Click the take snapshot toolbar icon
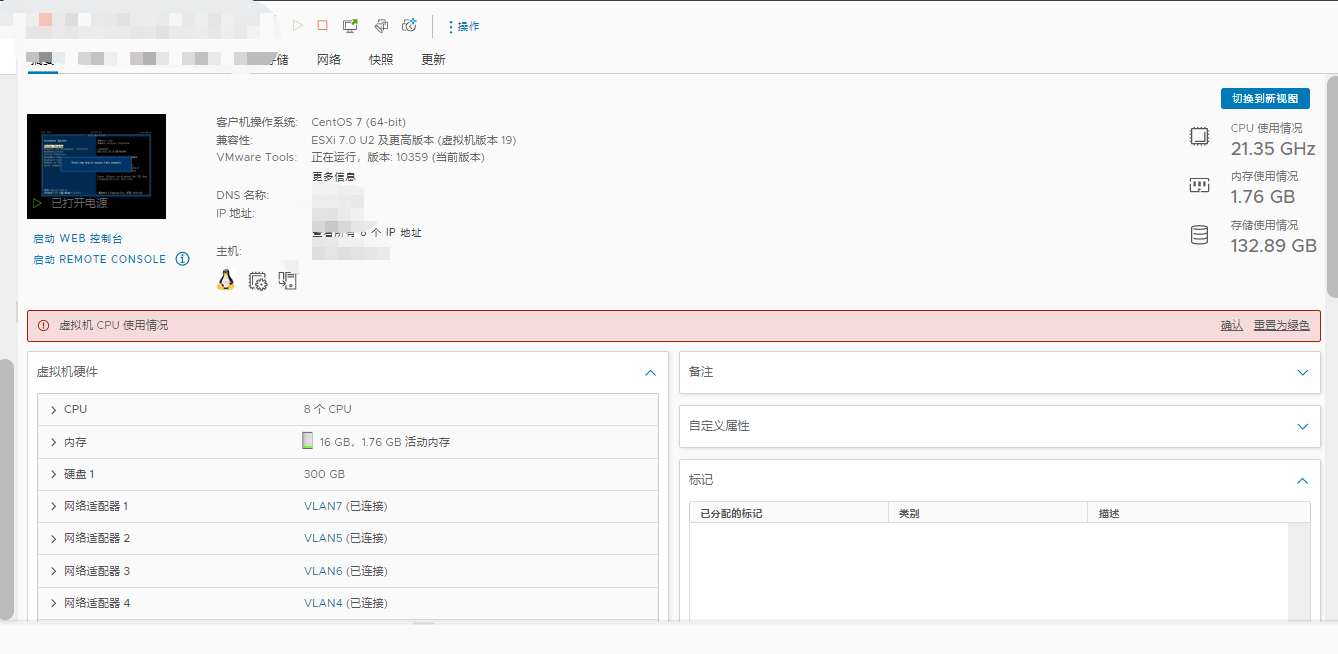 (409, 25)
